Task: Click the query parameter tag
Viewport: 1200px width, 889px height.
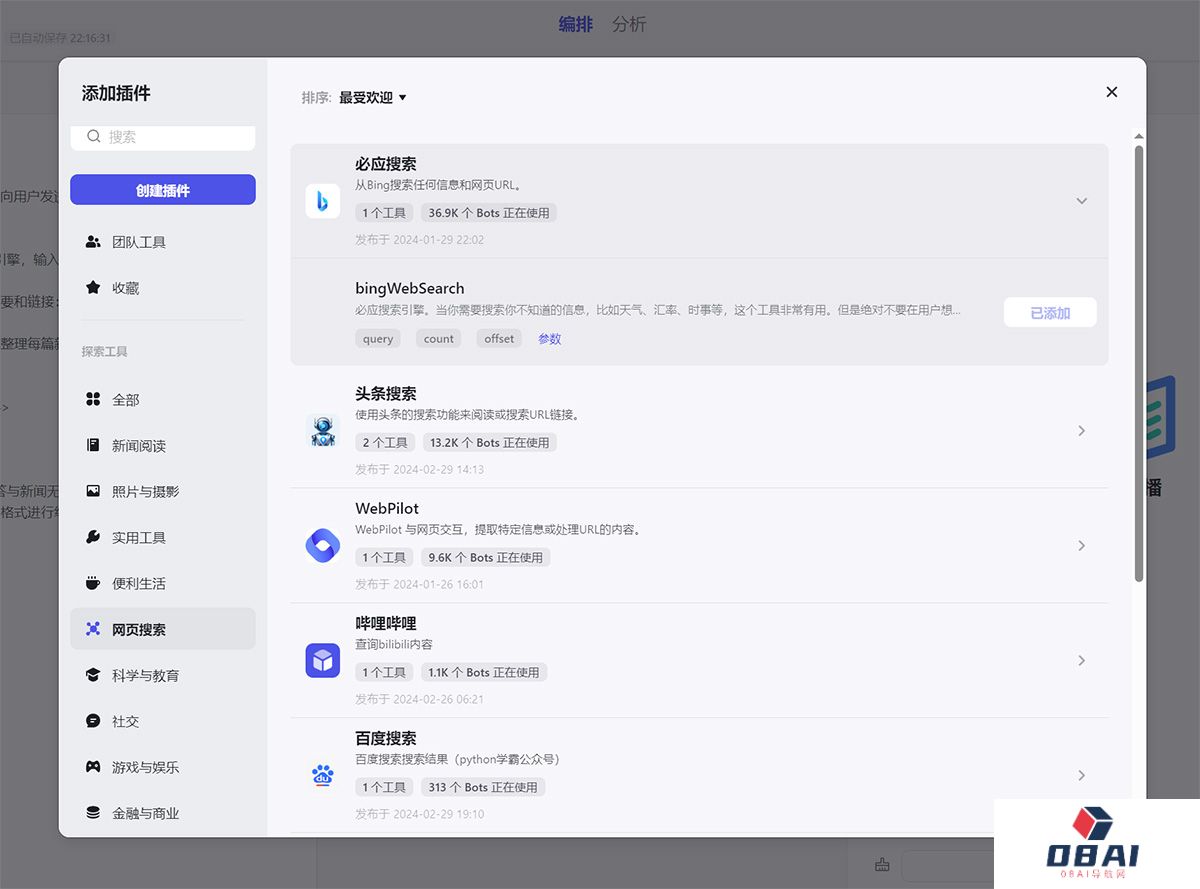Action: pyautogui.click(x=378, y=339)
